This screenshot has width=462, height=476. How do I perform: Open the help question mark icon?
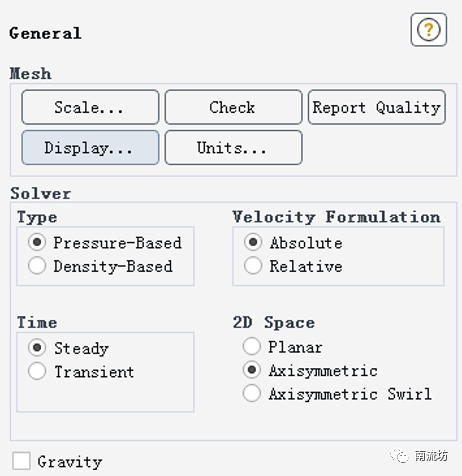428,30
